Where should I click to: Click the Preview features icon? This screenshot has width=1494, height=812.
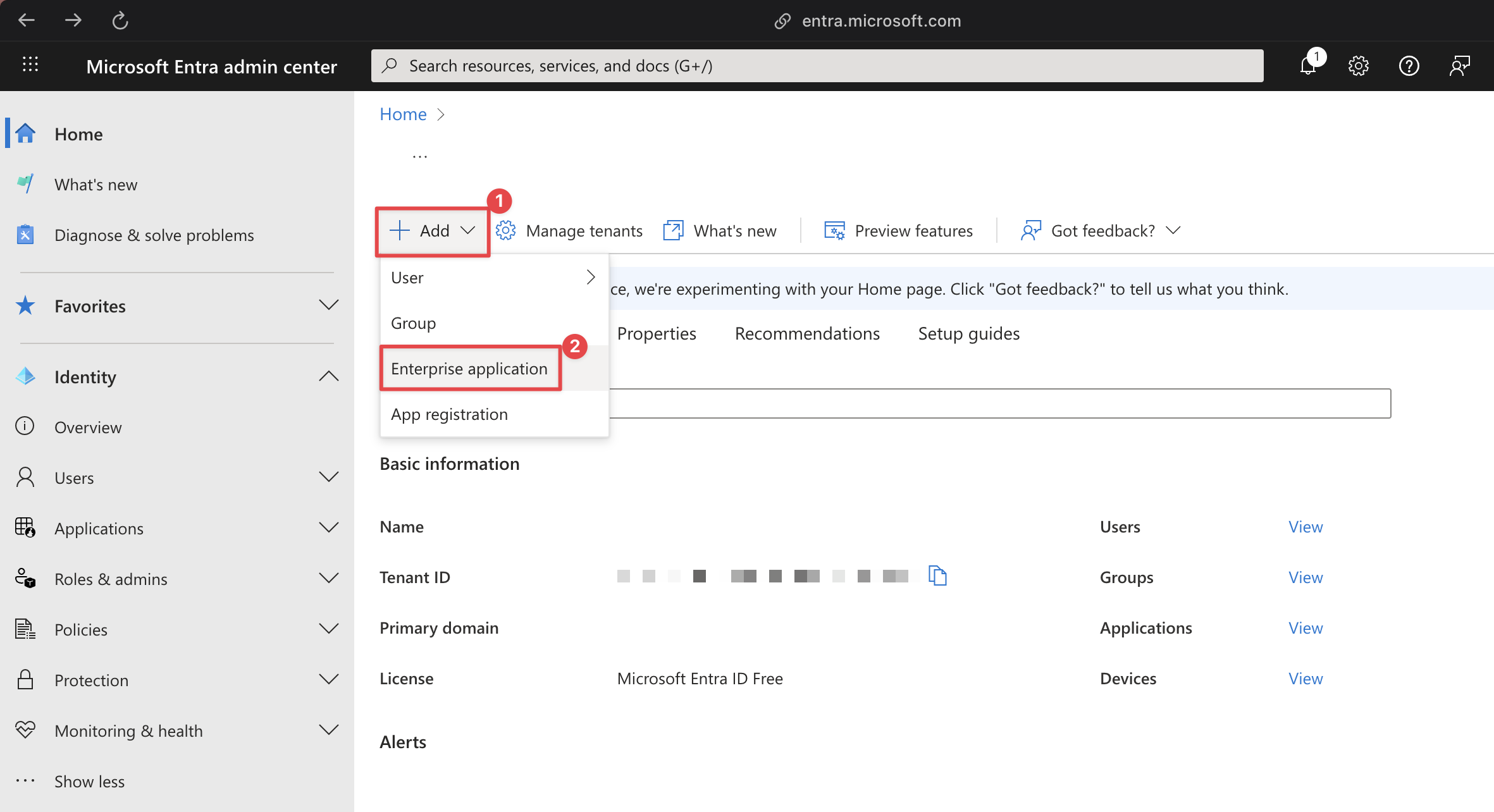(835, 231)
